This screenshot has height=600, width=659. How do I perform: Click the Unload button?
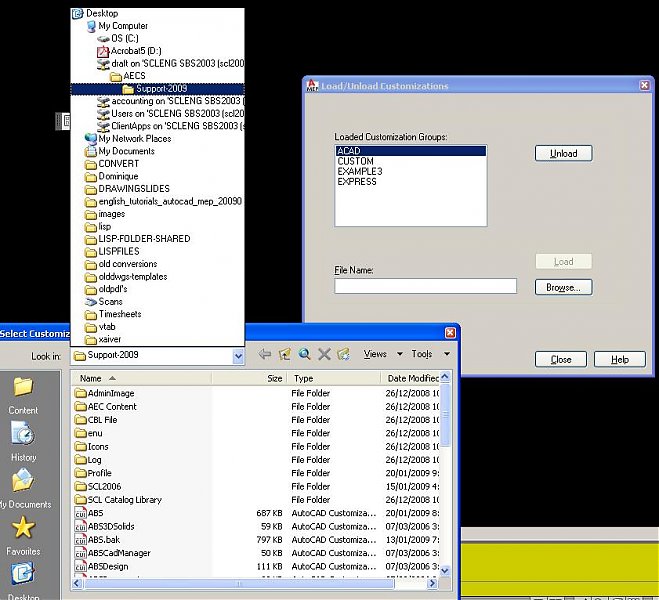click(x=564, y=153)
